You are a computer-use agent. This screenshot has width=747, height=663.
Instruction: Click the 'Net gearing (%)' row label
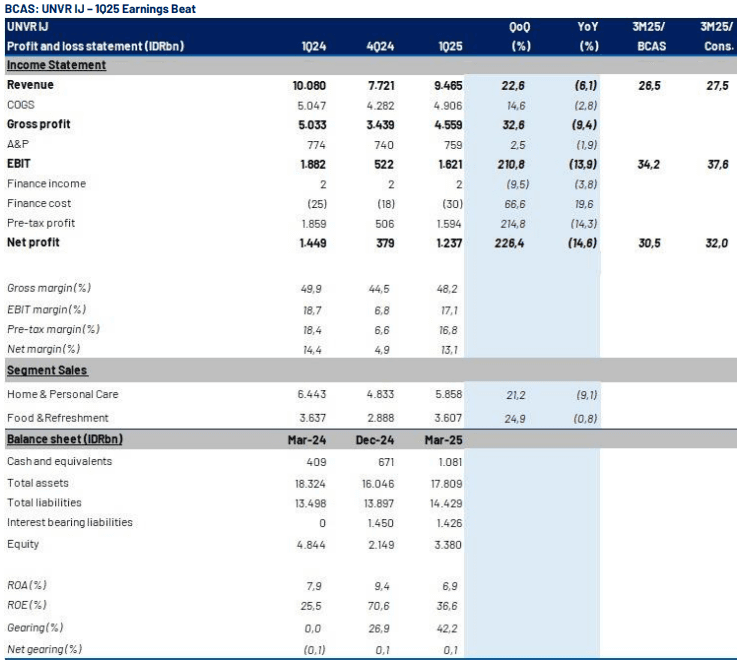(x=44, y=649)
